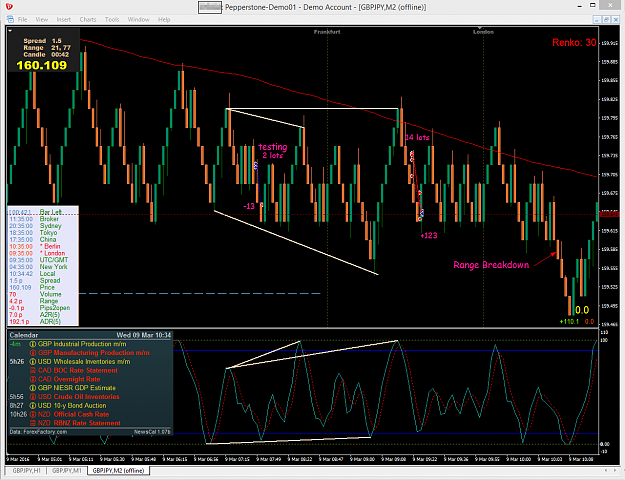Switch to the GBPJPY,M1 chart tab
This screenshot has height=480, width=625.
coord(67,471)
